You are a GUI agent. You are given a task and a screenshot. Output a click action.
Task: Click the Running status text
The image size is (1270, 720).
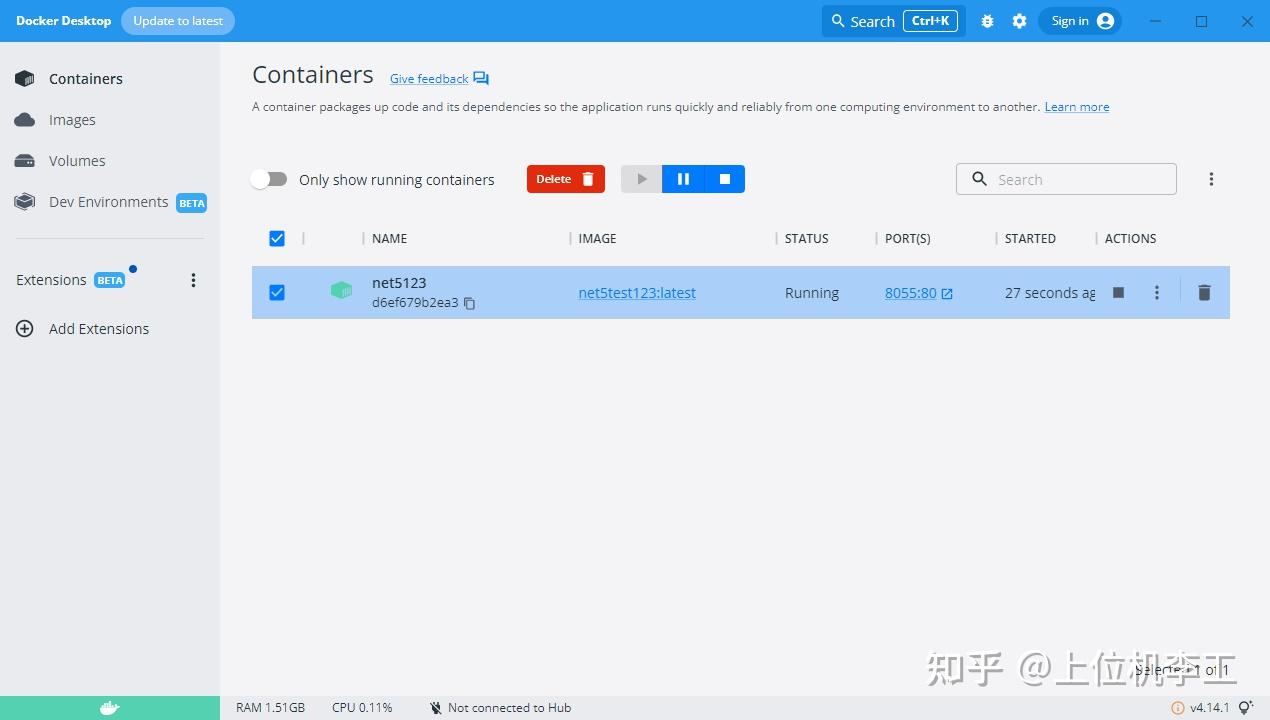(x=812, y=293)
